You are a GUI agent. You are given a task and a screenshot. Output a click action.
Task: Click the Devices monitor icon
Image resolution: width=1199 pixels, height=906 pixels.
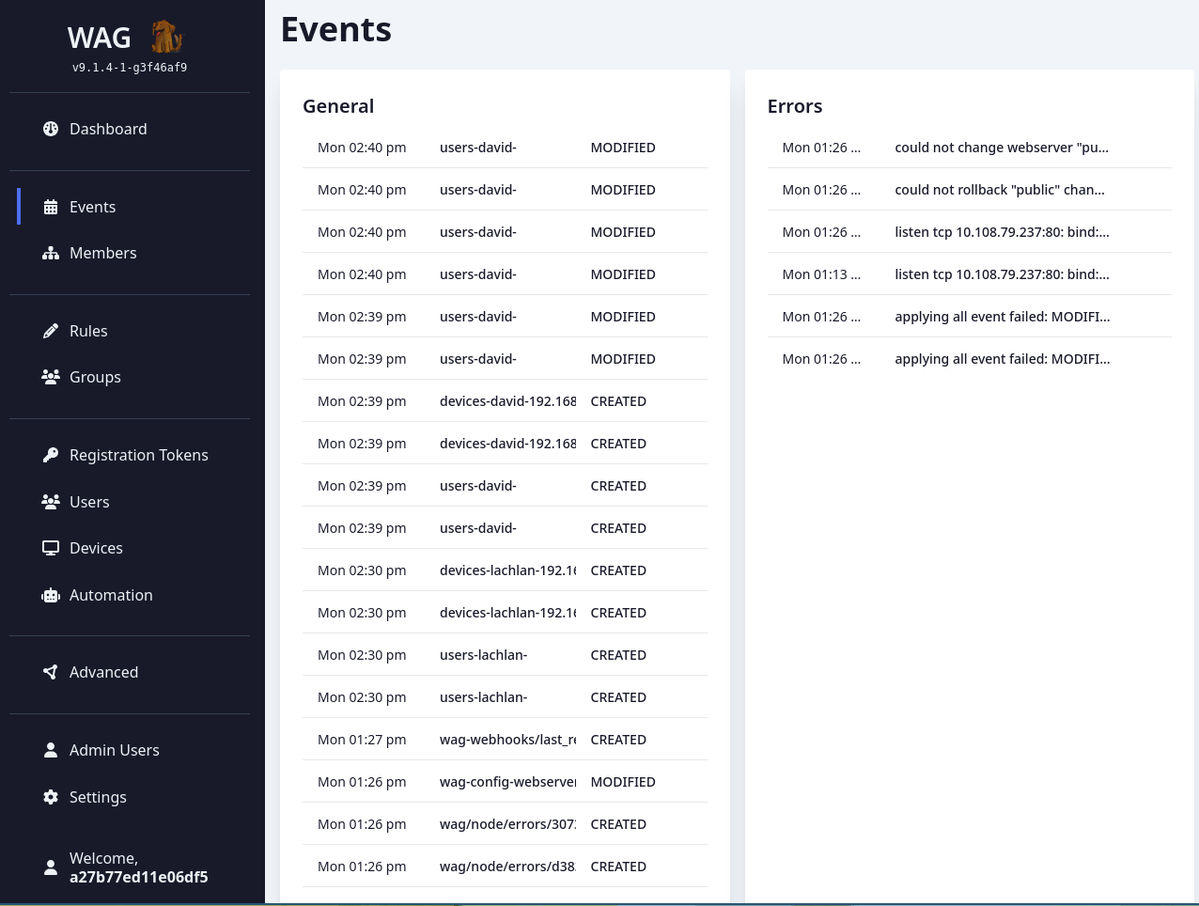(x=51, y=548)
